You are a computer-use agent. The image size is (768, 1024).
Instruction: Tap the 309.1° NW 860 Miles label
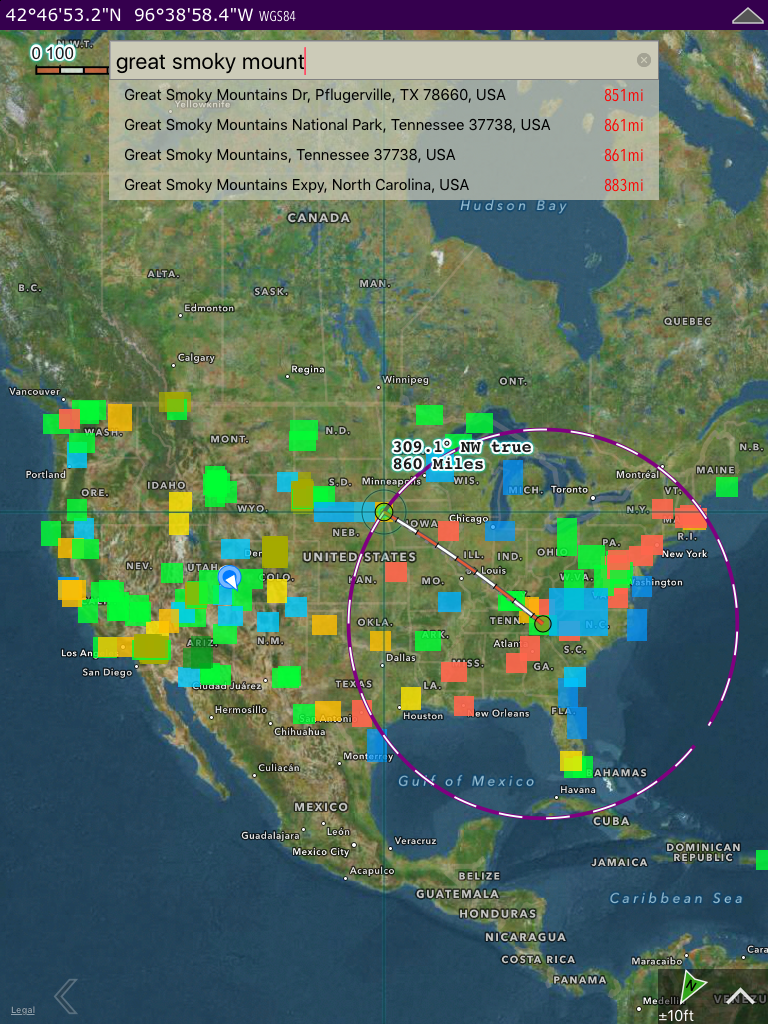coord(461,455)
